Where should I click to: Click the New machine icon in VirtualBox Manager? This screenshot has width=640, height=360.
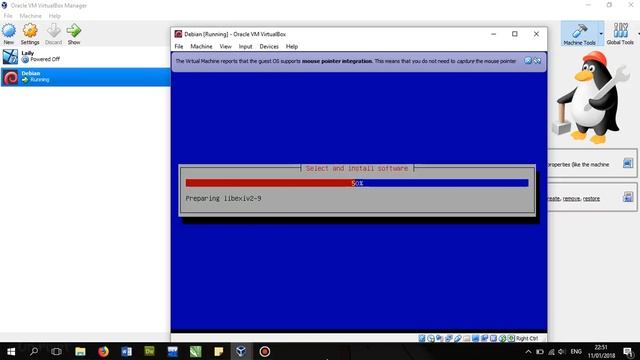click(9, 31)
